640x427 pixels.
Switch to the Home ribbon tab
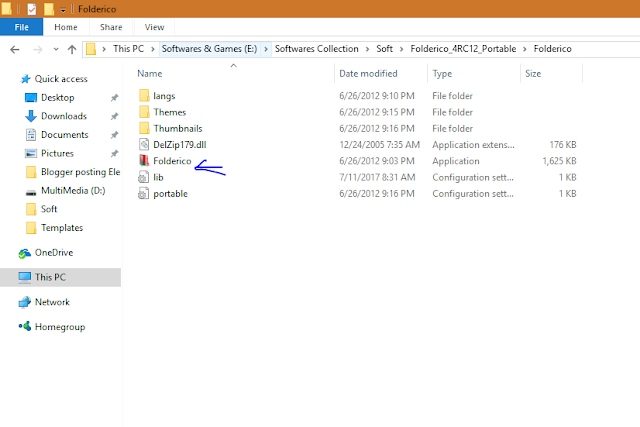coord(66,27)
